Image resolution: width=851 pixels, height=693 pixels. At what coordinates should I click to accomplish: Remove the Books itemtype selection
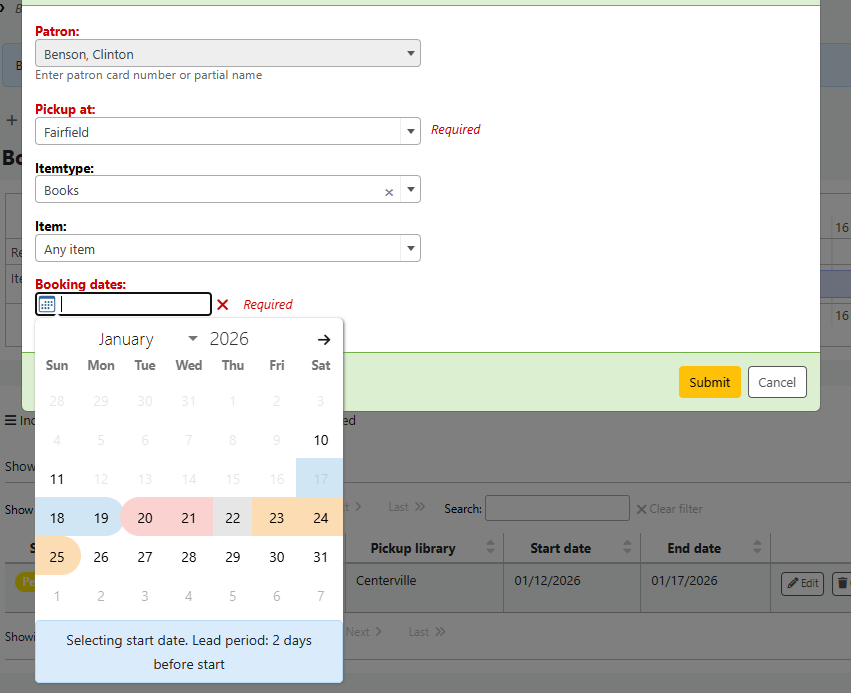389,192
